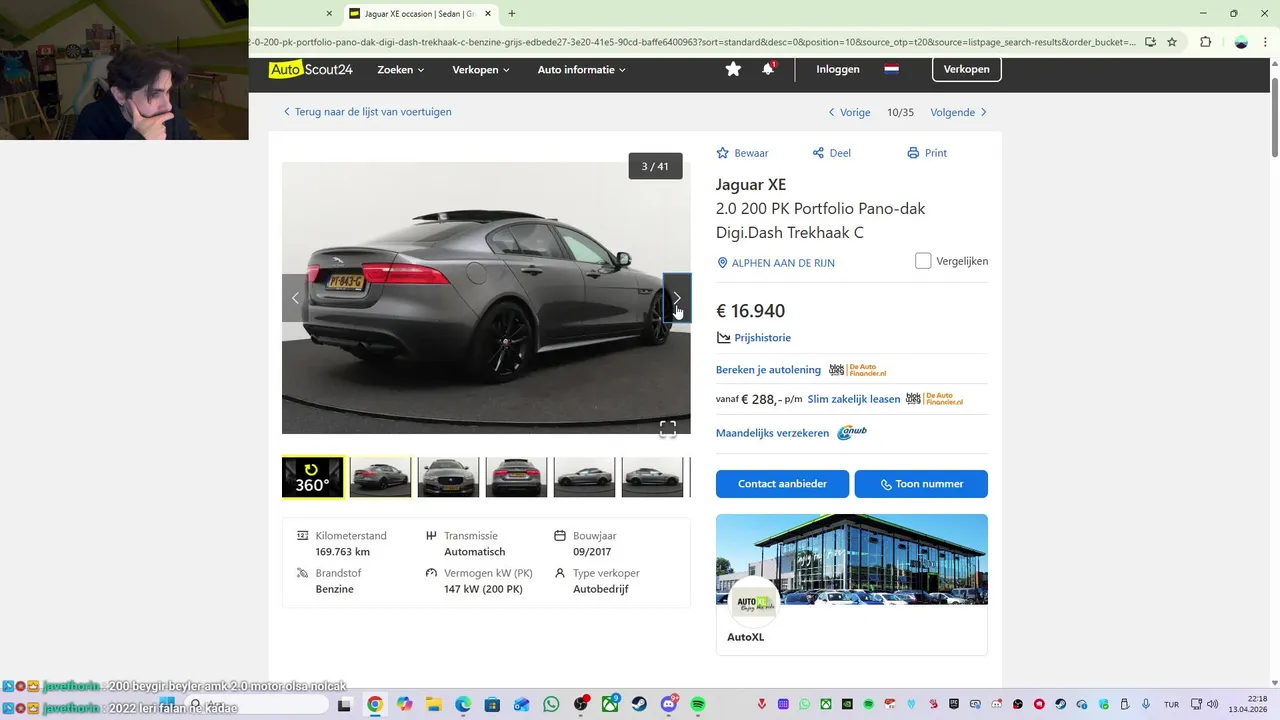Click Kilometerstand value 169.763 km

pyautogui.click(x=343, y=552)
